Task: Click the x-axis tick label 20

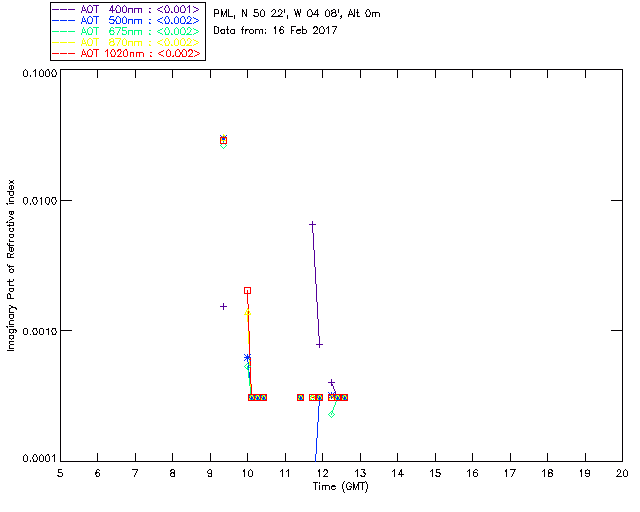Action: [x=622, y=474]
